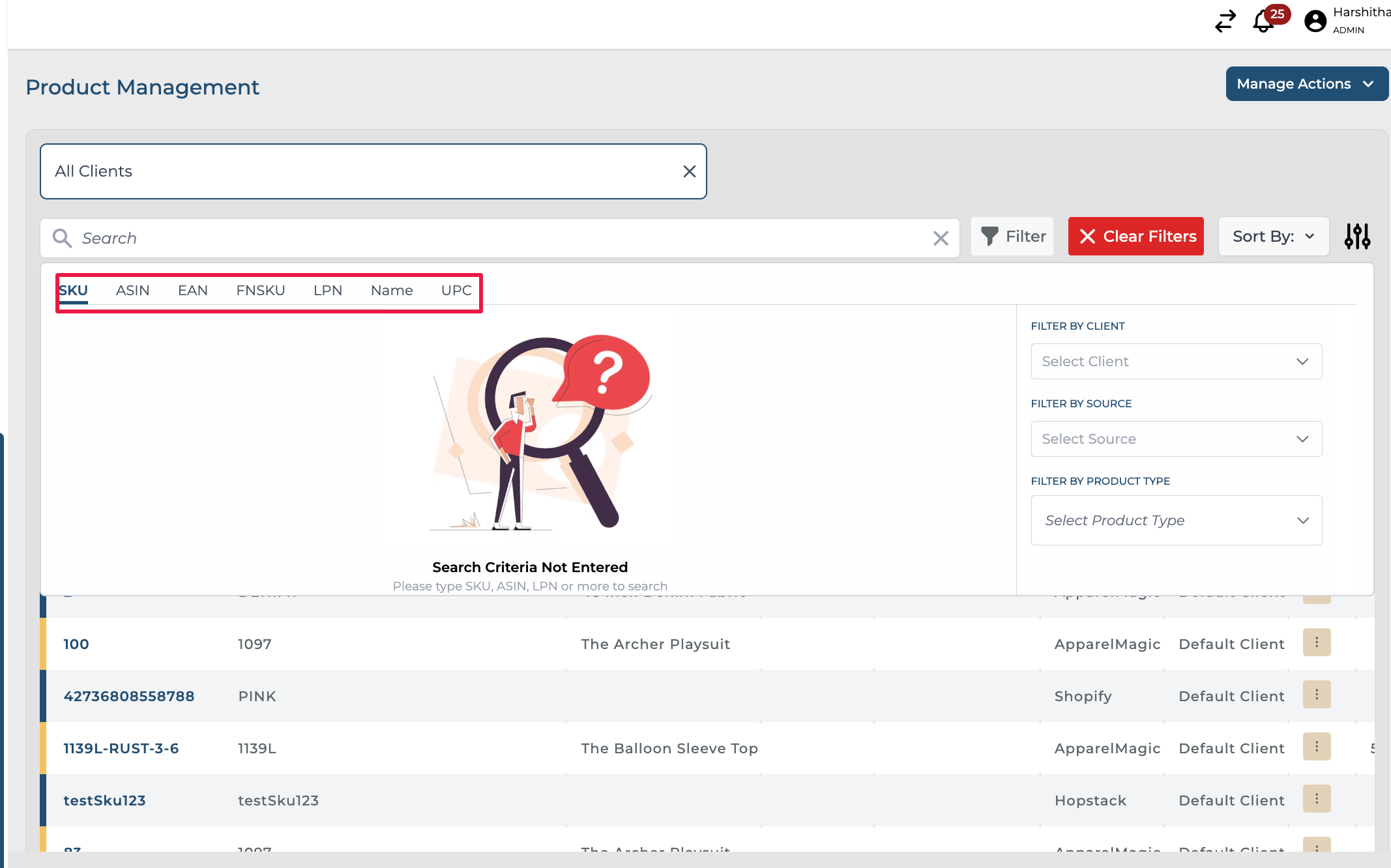The width and height of the screenshot is (1391, 868).
Task: Click the swap arrows icon in header
Action: point(1225,21)
